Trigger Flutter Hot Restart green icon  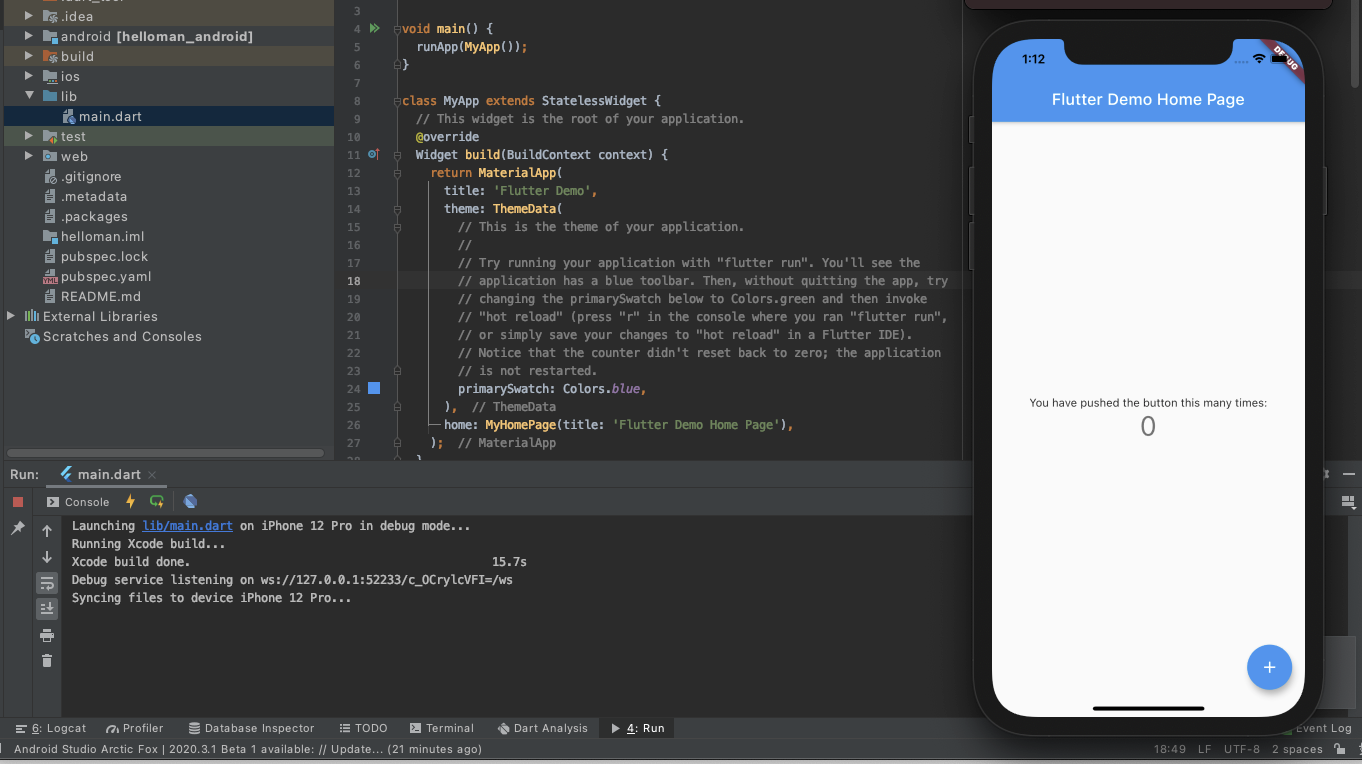pos(157,502)
